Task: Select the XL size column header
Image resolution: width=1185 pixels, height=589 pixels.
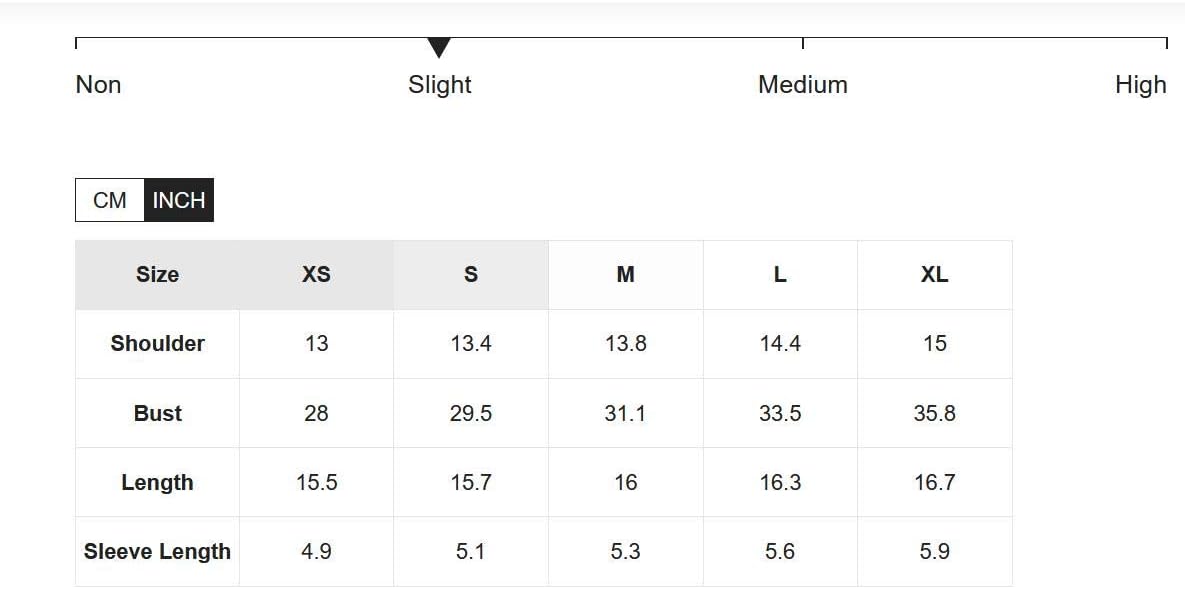Action: point(935,274)
